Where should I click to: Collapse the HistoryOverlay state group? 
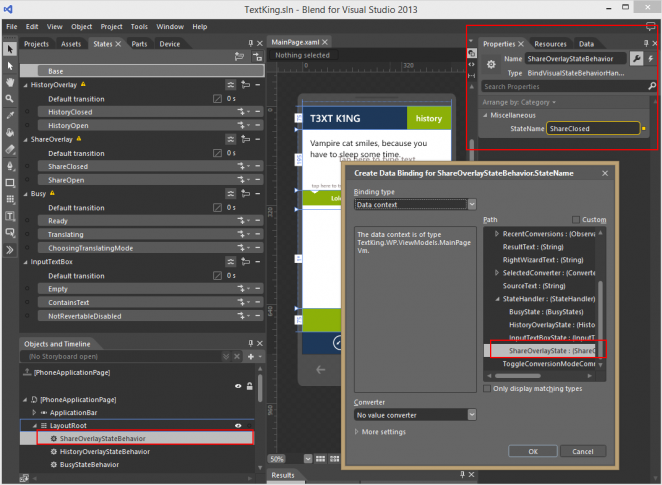[x=25, y=85]
